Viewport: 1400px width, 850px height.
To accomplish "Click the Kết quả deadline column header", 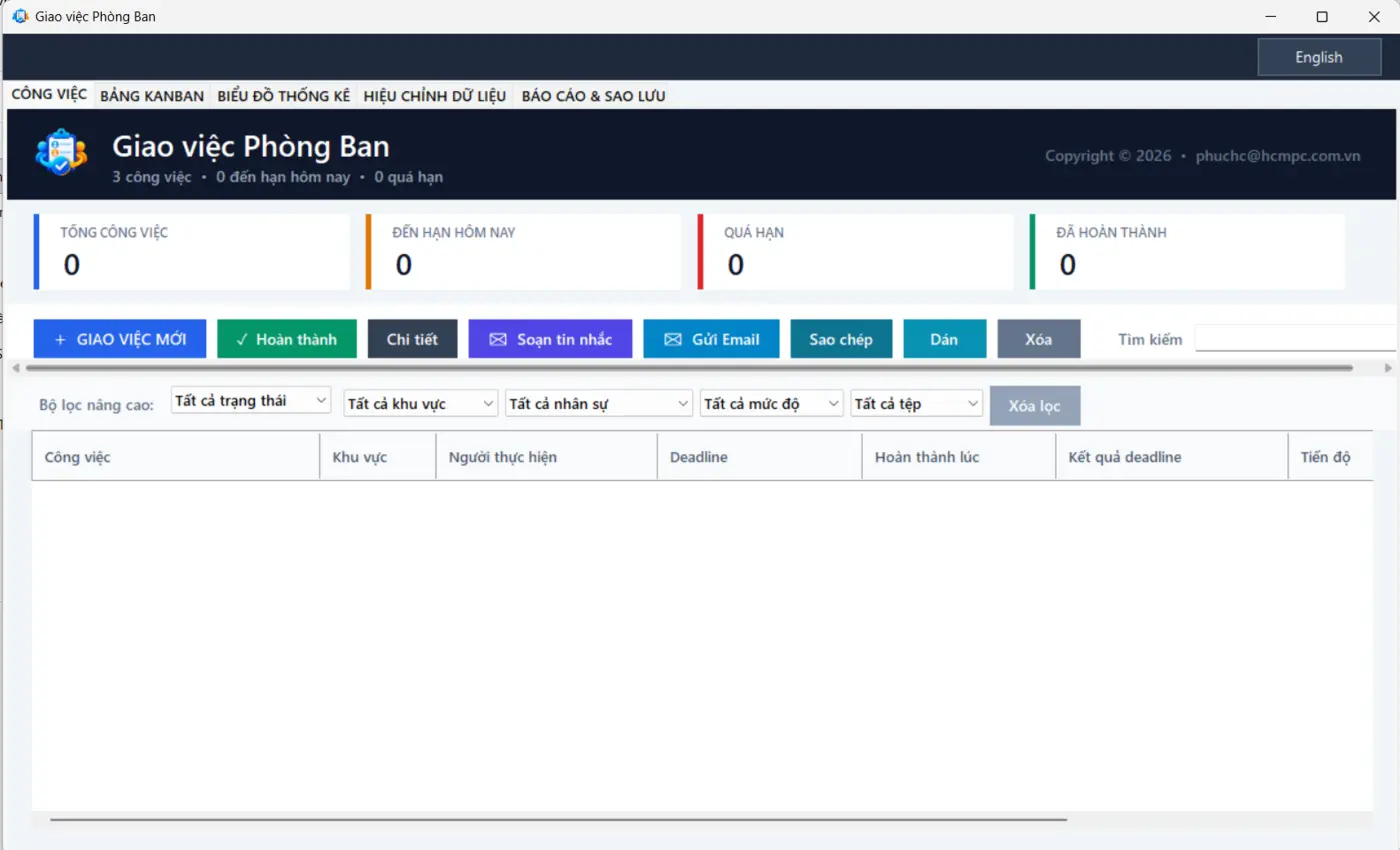I will (x=1172, y=457).
